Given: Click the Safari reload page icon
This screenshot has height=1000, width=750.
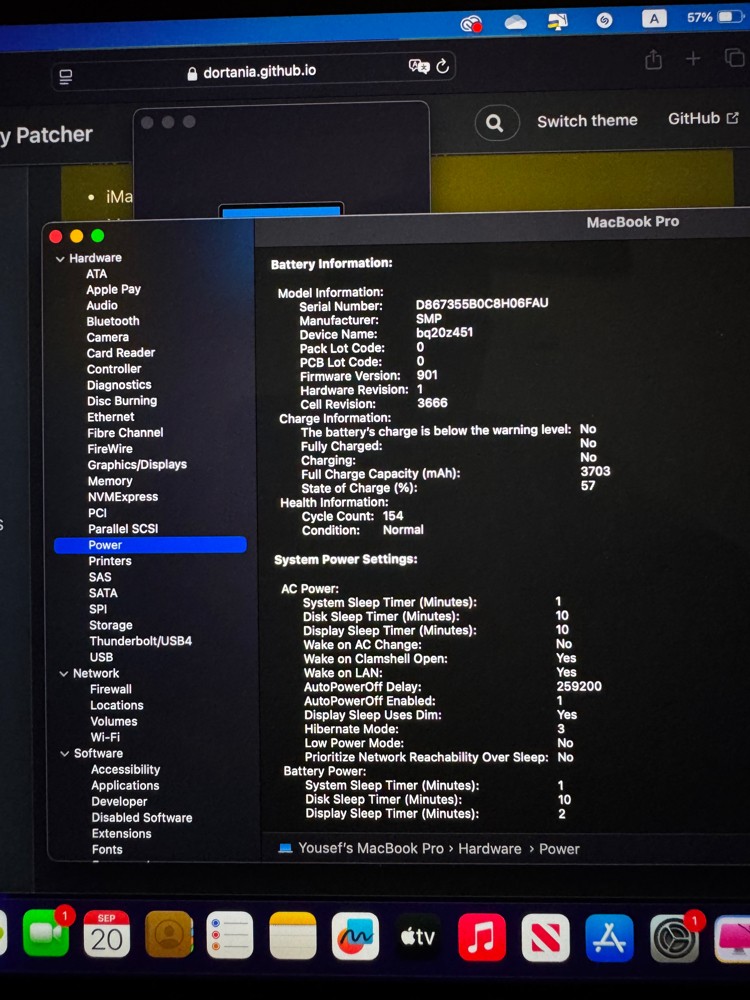Looking at the screenshot, I should coord(443,66).
